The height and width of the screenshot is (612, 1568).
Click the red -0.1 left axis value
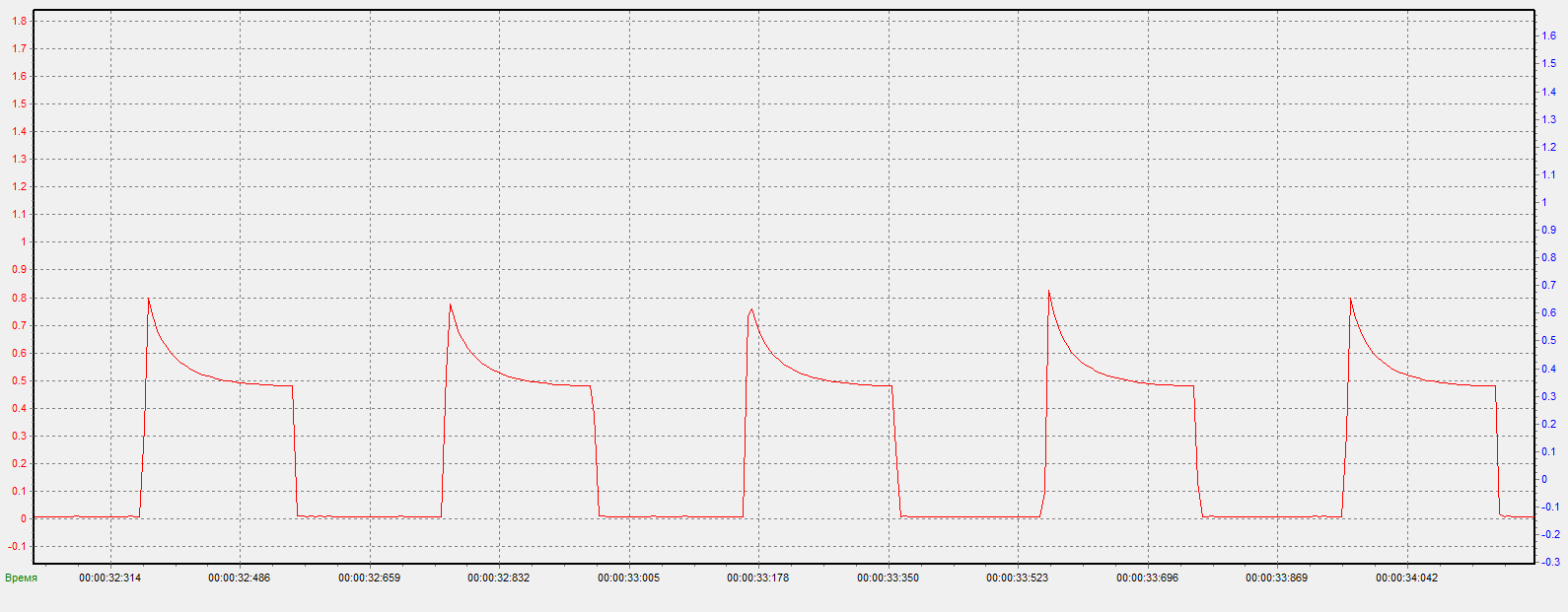[x=17, y=546]
